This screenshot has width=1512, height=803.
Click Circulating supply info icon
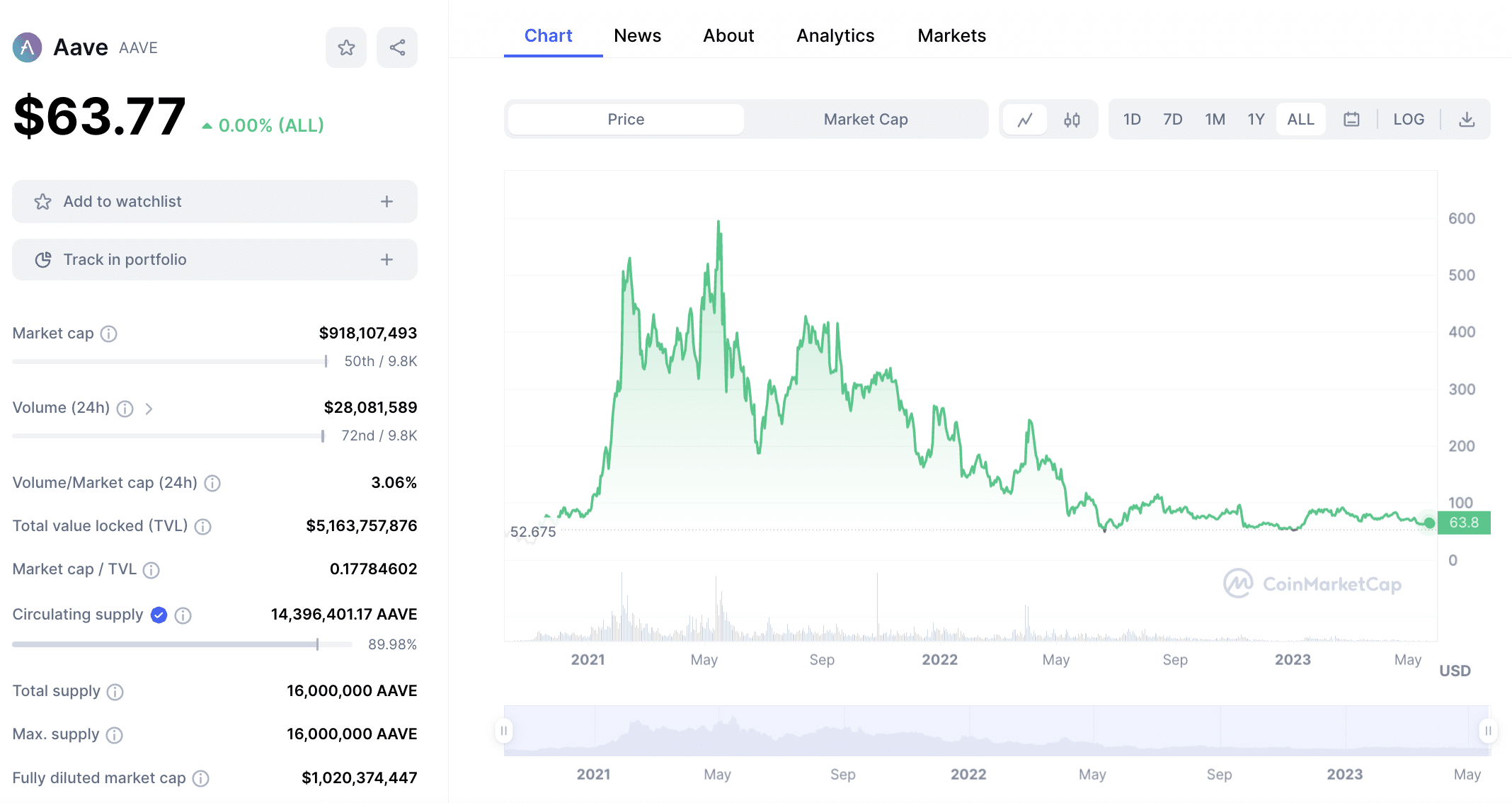click(183, 615)
